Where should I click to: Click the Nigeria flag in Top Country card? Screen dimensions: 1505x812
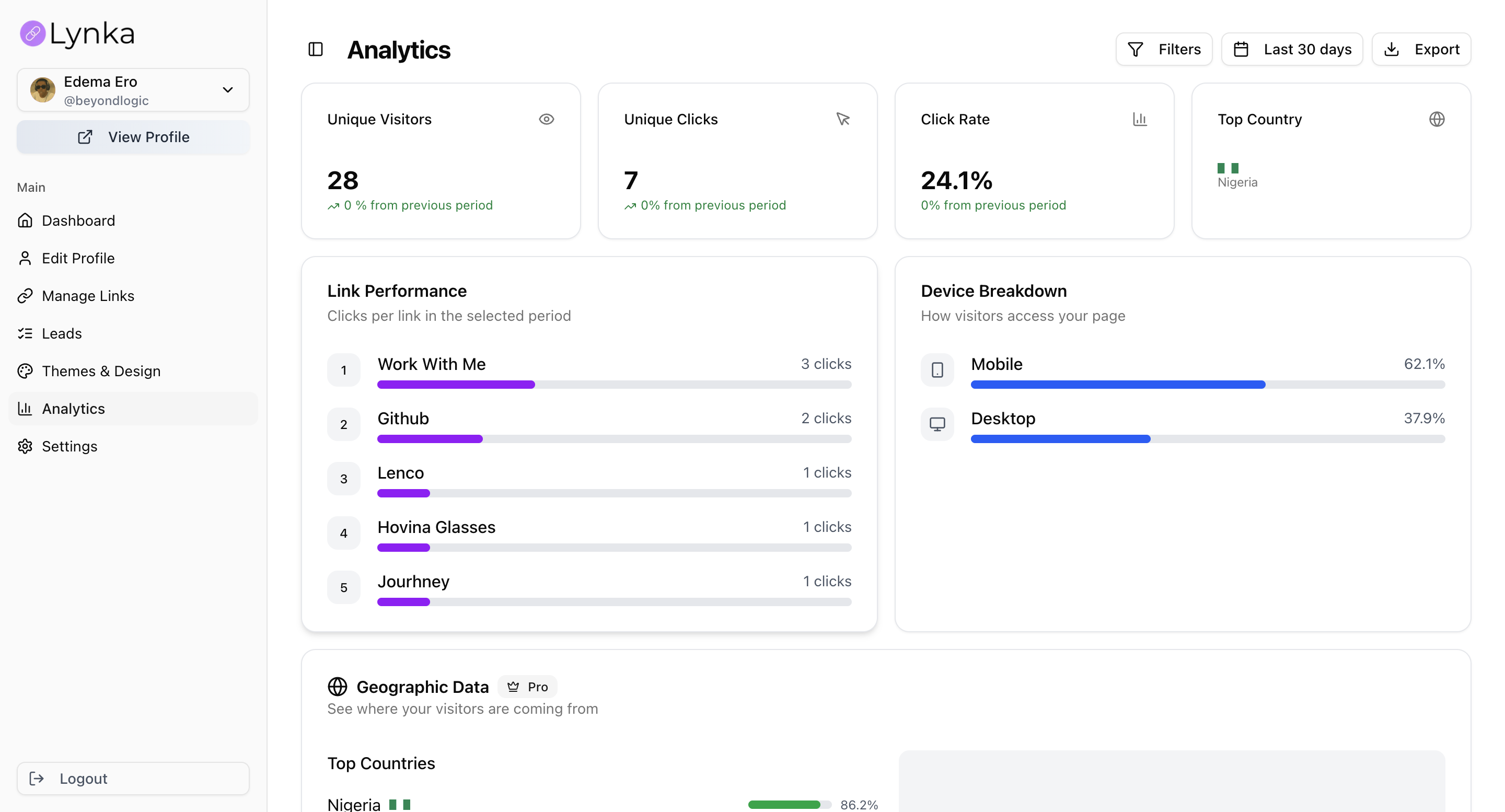1228,168
